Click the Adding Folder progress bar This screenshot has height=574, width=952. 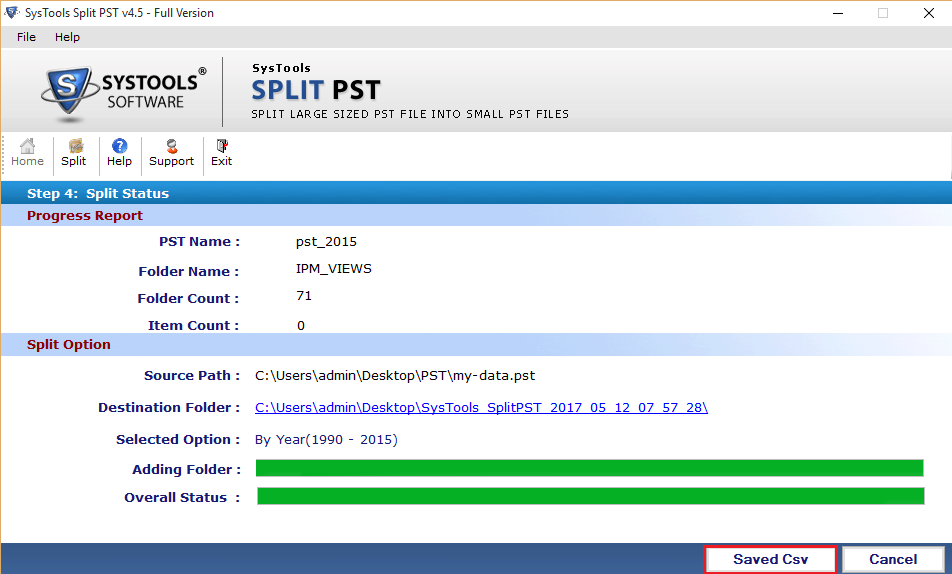(x=590, y=468)
